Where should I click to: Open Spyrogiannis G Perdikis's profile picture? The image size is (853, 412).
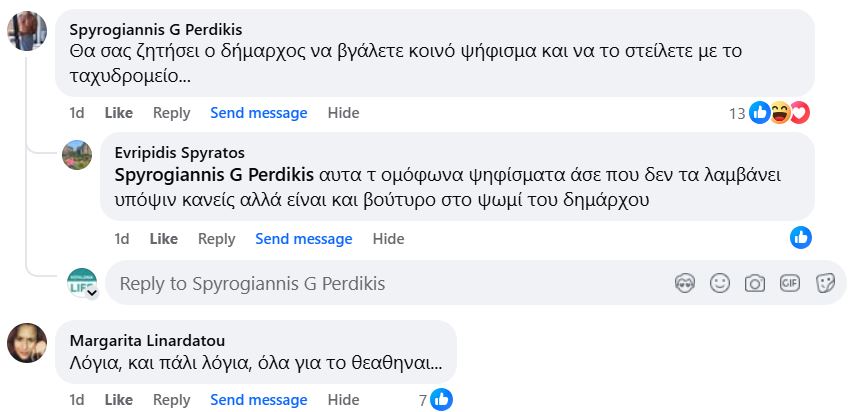27,31
